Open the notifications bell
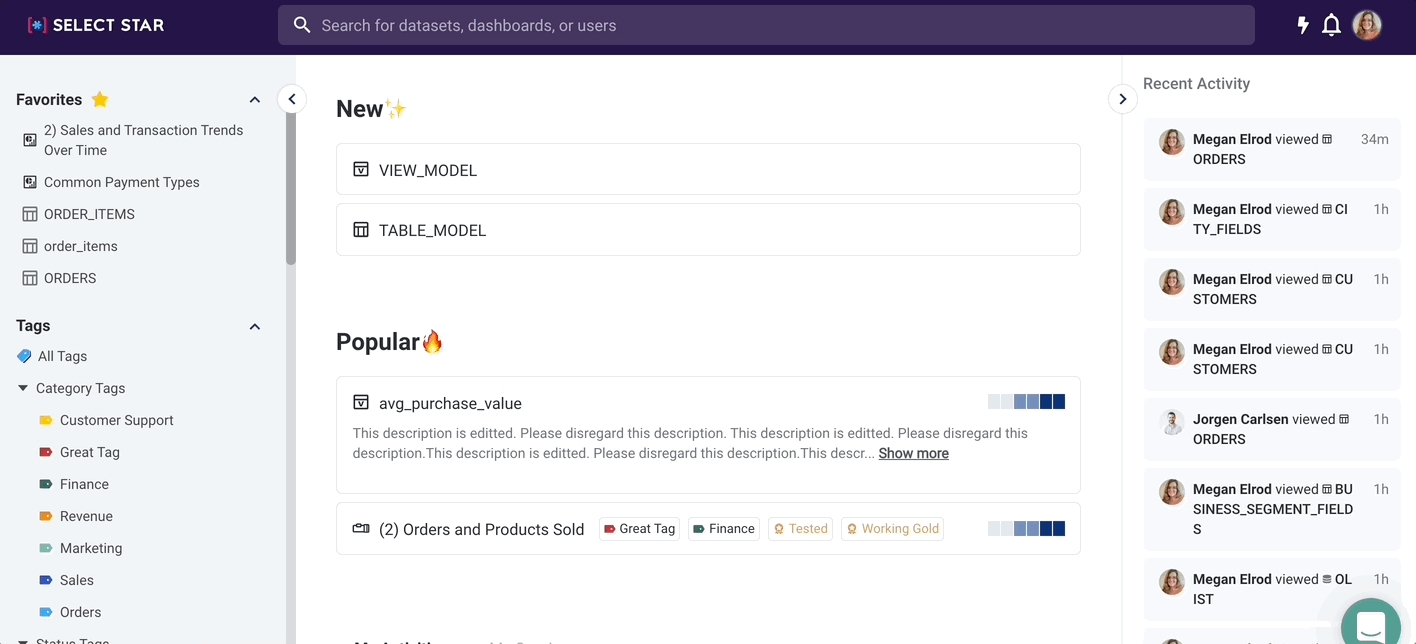The height and width of the screenshot is (644, 1416). (1331, 25)
